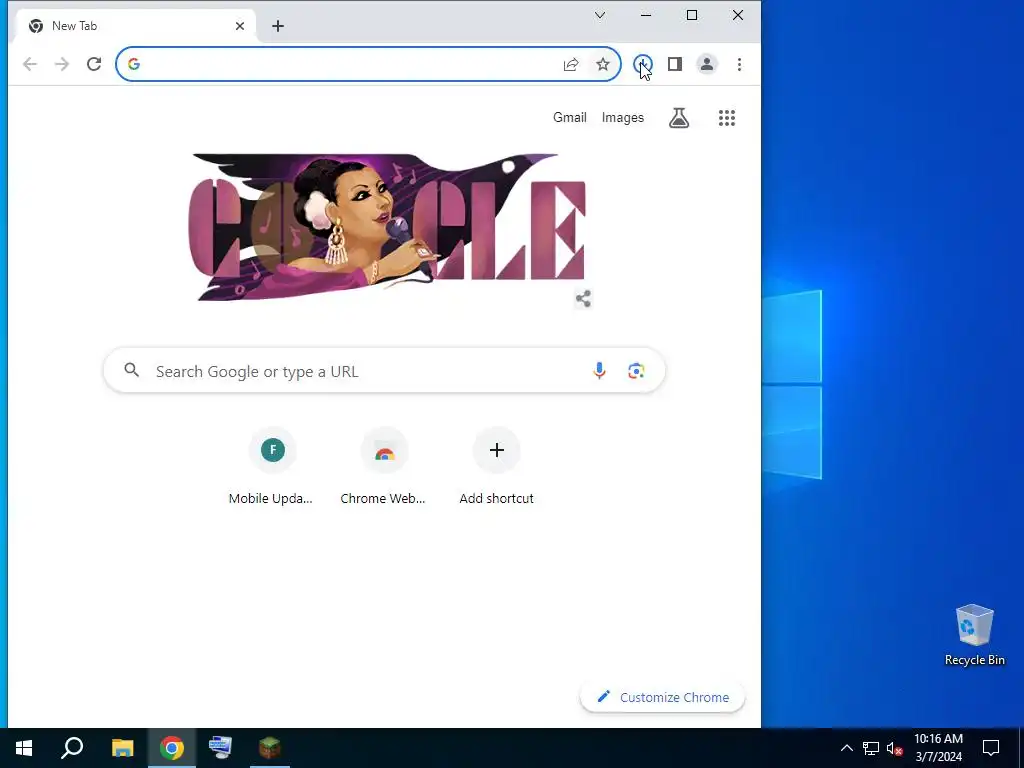Bookmark this tab with the star icon
This screenshot has height=768, width=1024.
tap(603, 64)
